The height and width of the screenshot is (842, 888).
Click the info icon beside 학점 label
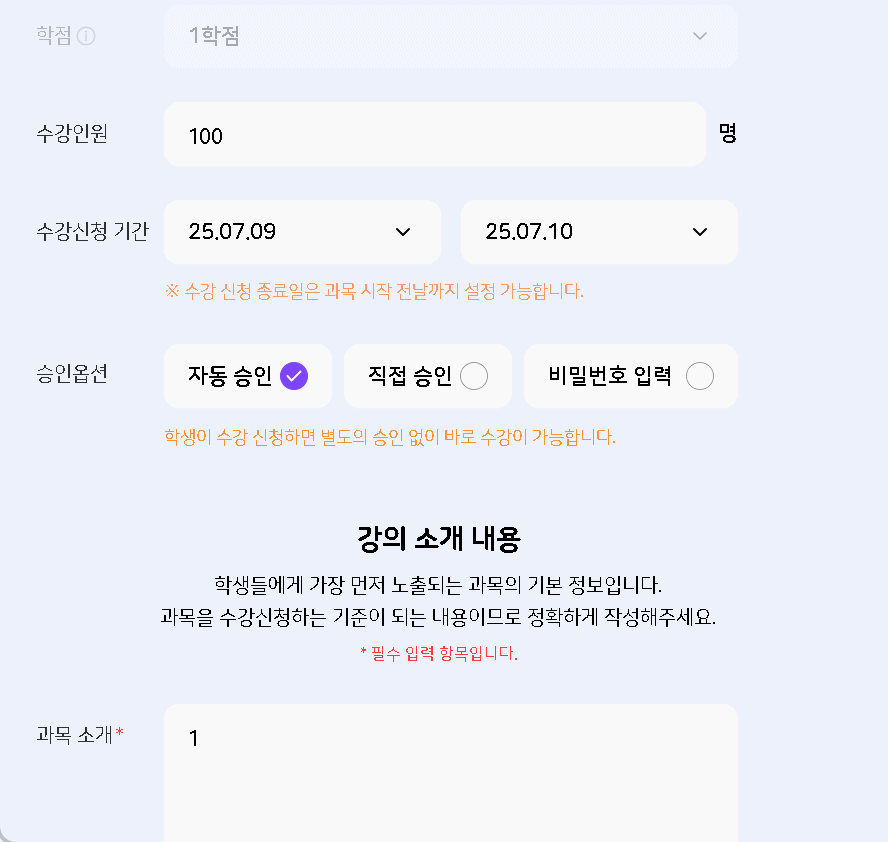coord(86,36)
